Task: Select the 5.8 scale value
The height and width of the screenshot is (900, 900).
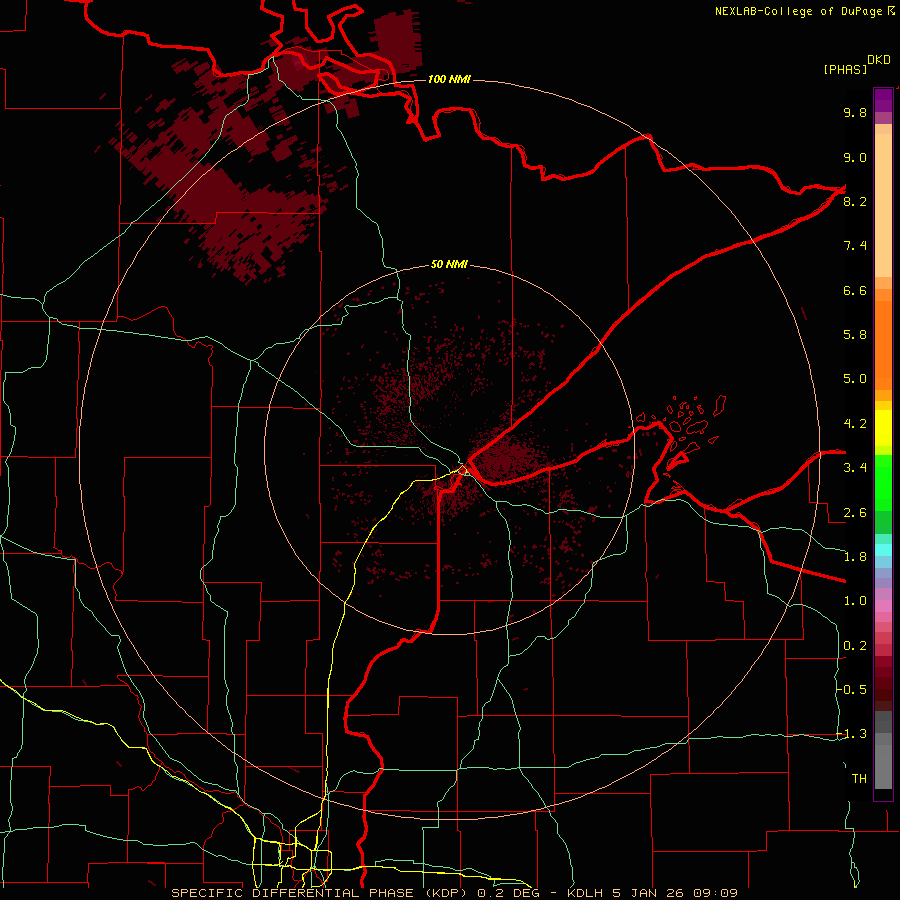Action: pos(855,335)
